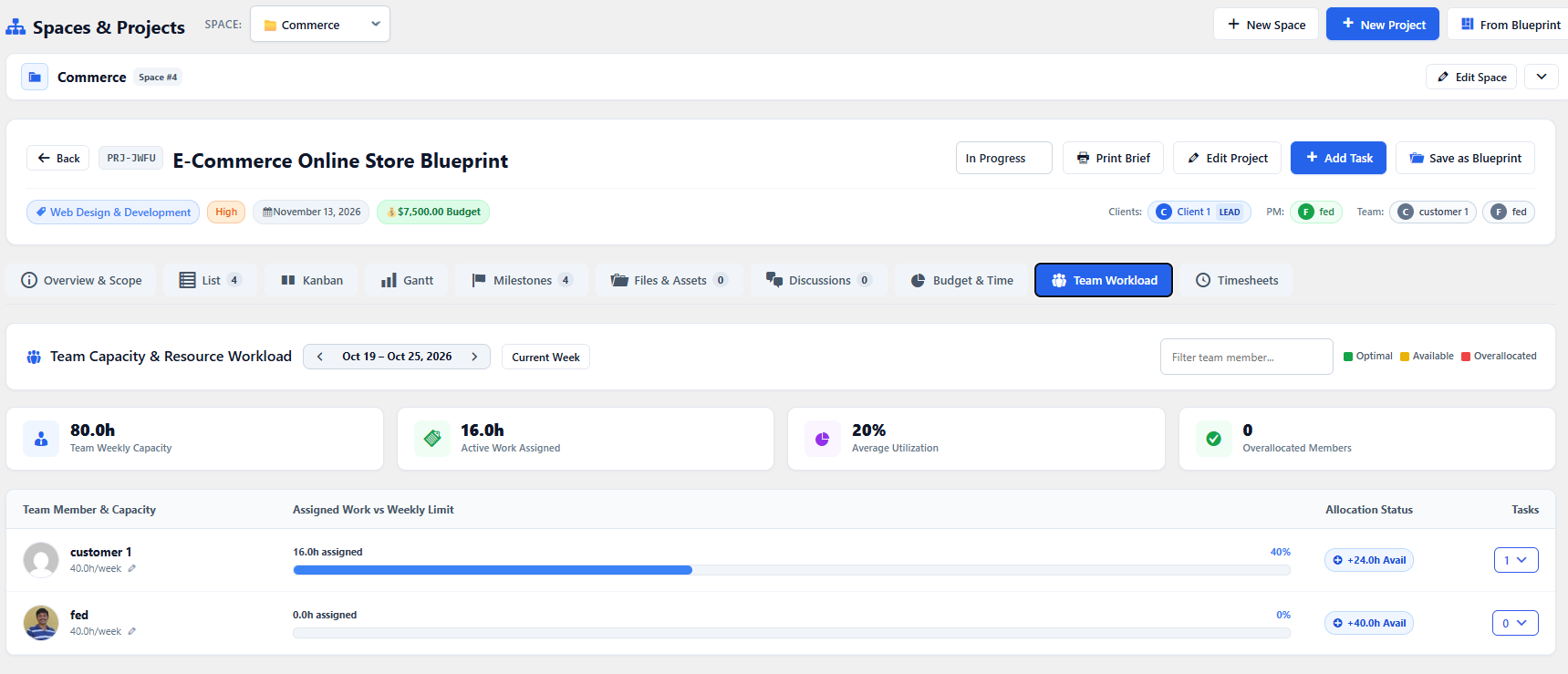This screenshot has width=1568, height=674.
Task: Click the New Project button
Action: point(1383,25)
